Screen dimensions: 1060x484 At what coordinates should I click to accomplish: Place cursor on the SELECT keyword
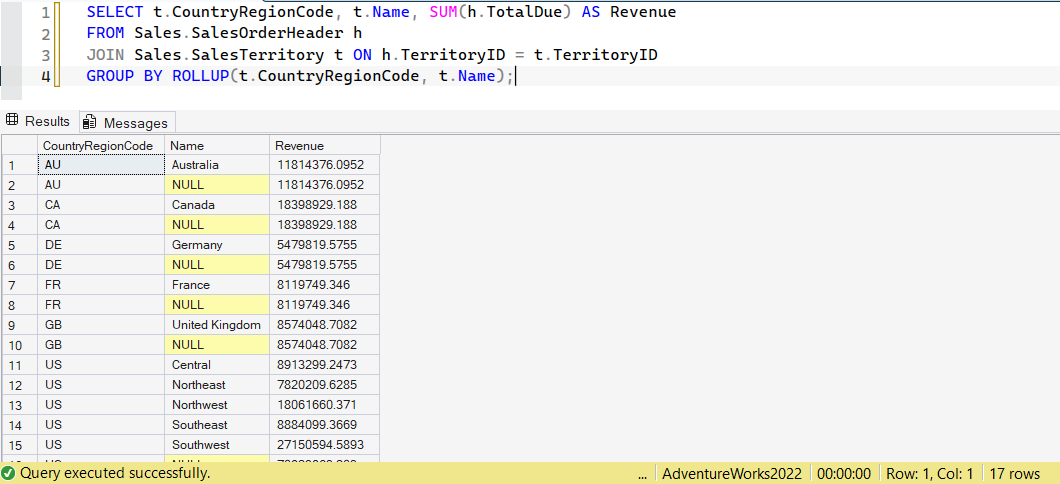pos(114,12)
